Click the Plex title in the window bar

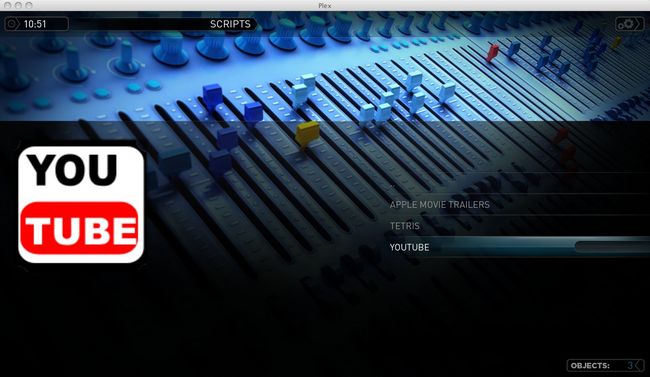coord(325,5)
